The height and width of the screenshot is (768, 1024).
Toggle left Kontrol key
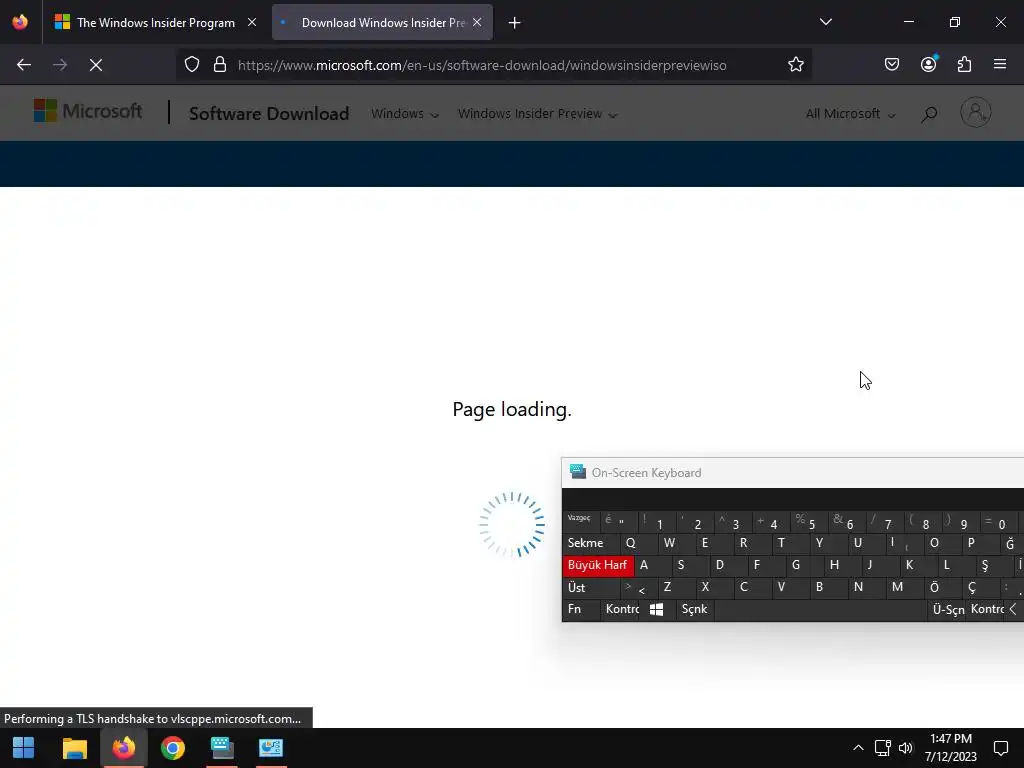point(621,609)
